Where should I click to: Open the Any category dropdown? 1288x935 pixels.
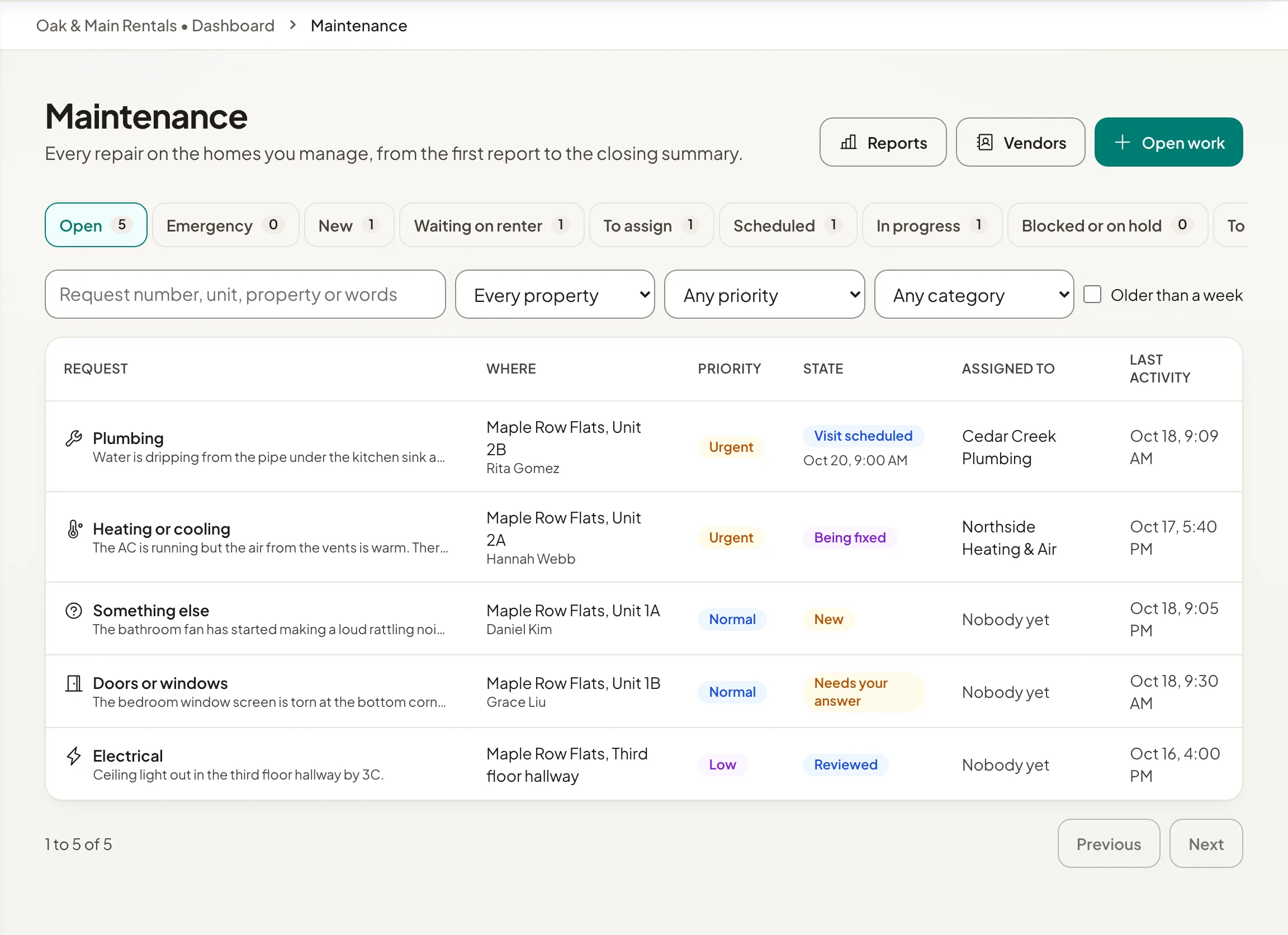tap(974, 295)
